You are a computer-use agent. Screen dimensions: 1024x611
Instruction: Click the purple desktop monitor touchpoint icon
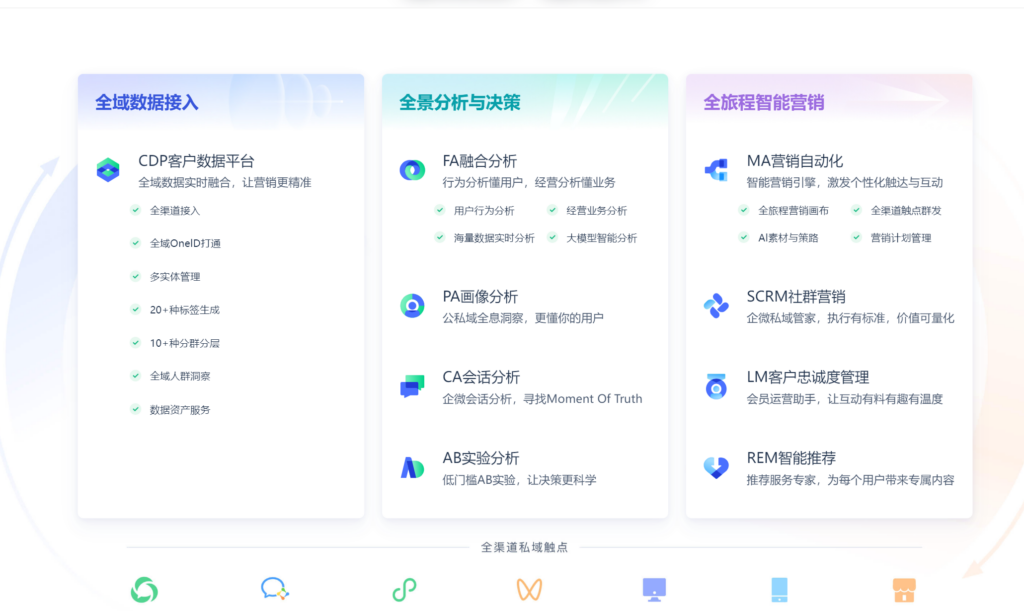654,590
